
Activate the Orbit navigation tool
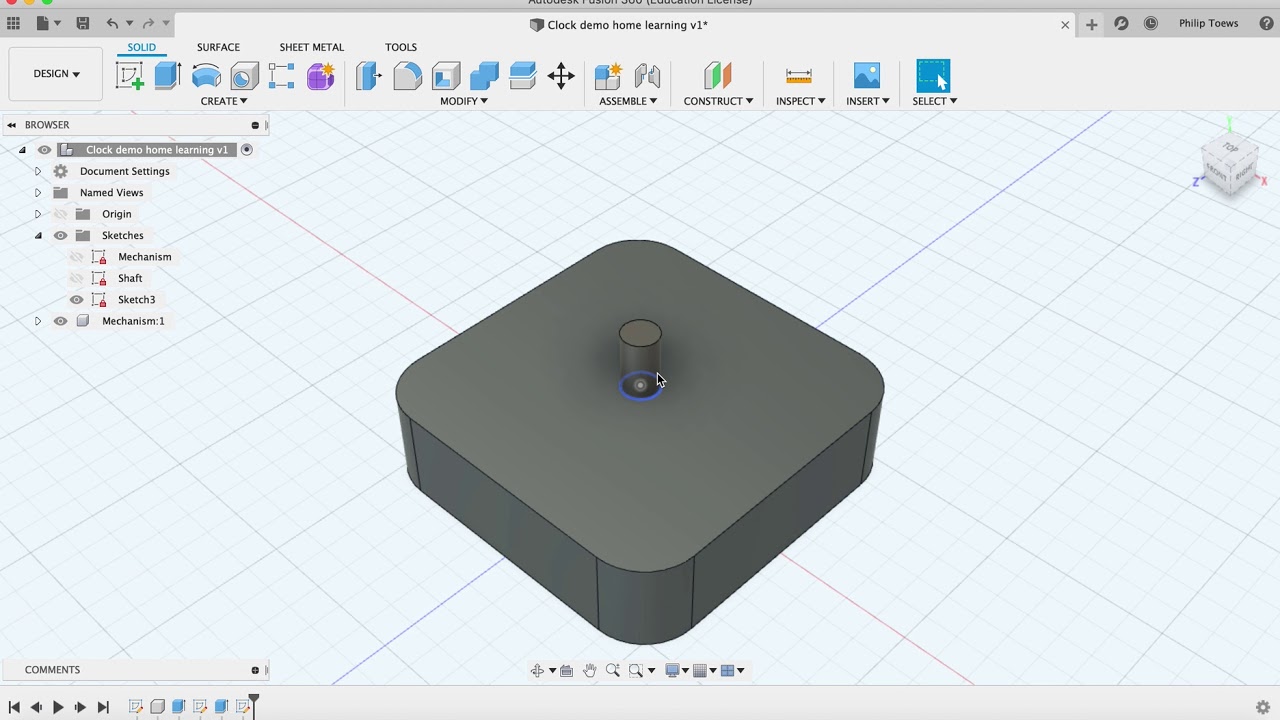[537, 671]
